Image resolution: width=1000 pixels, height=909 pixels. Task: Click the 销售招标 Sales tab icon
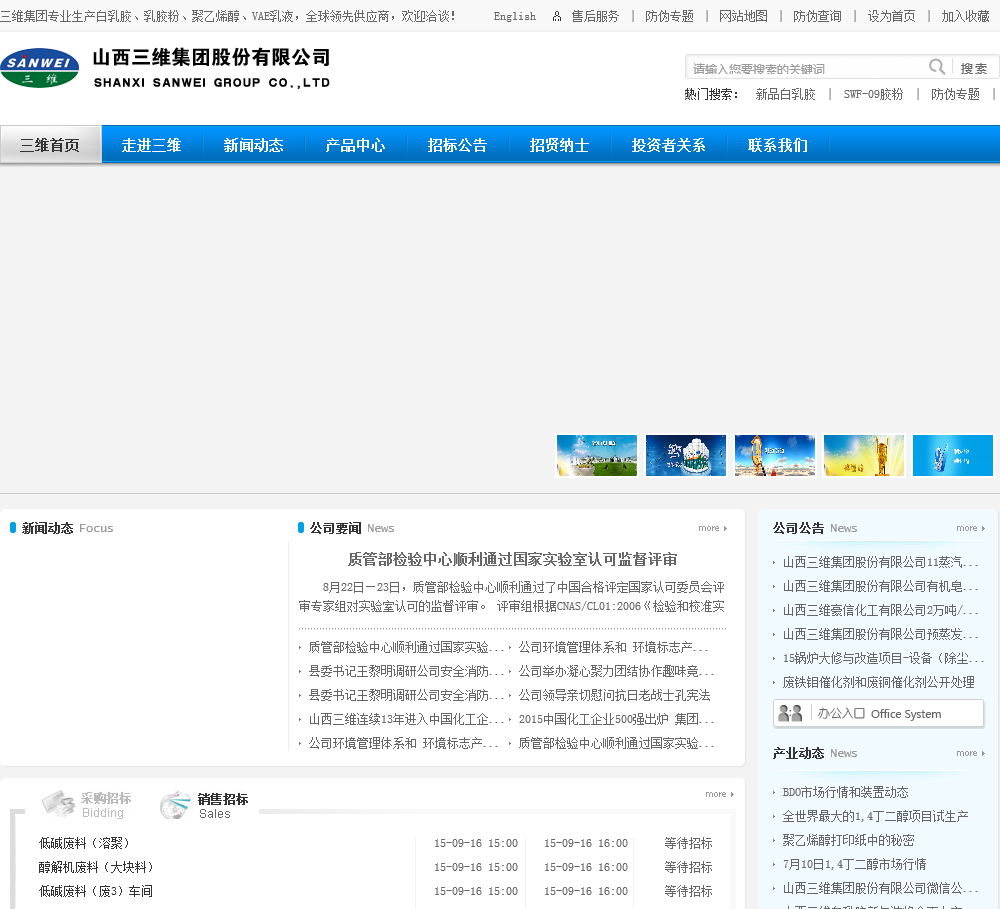[x=176, y=805]
